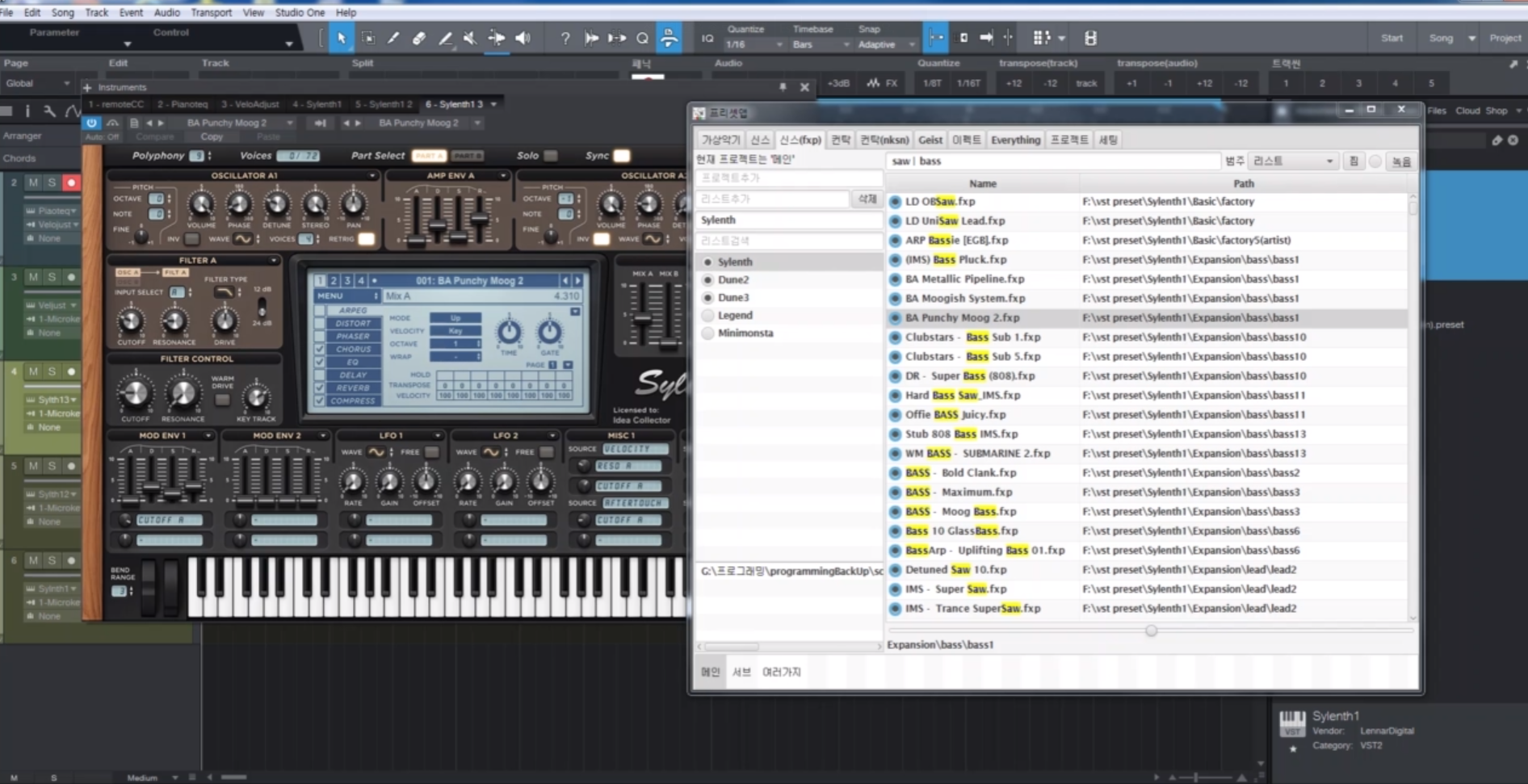Select the Eraser tool
Image resolution: width=1528 pixels, height=784 pixels.
click(x=419, y=38)
